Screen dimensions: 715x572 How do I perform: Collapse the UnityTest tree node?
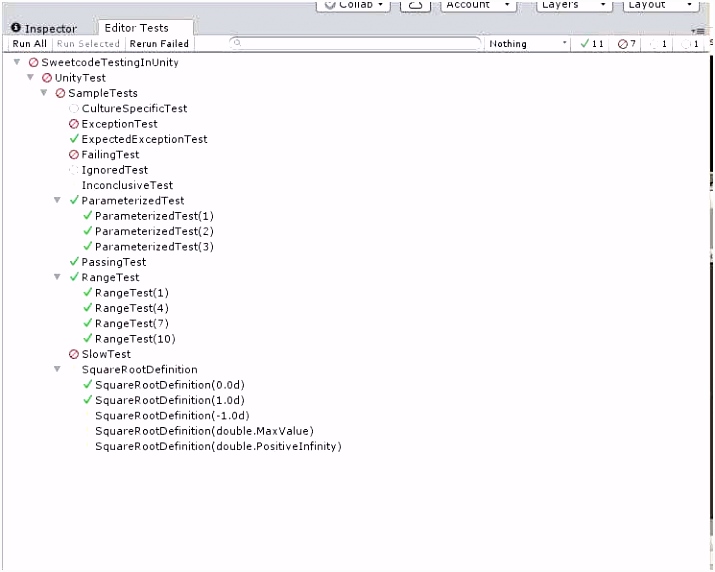pos(31,78)
